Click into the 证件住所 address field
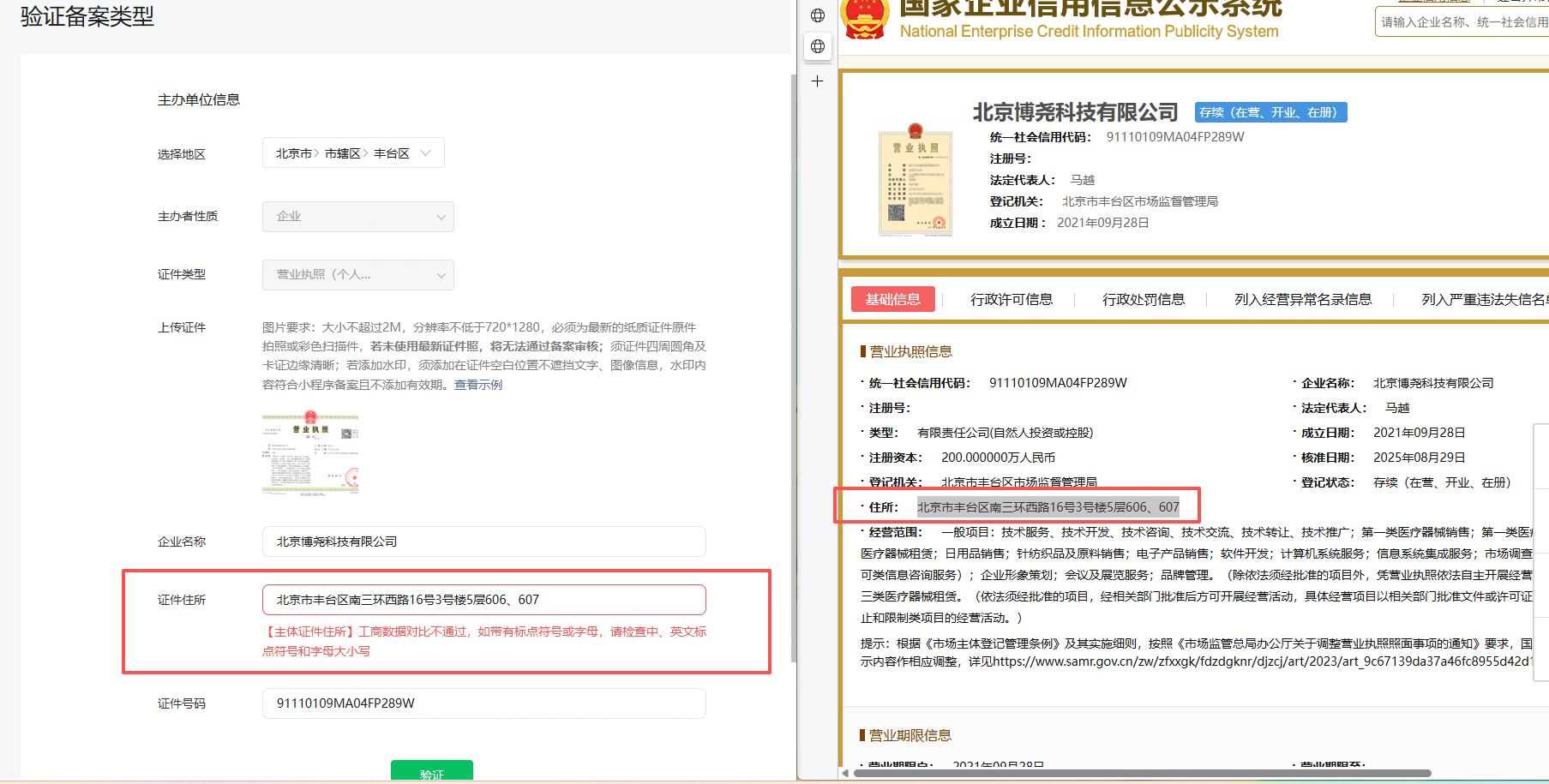 point(484,600)
